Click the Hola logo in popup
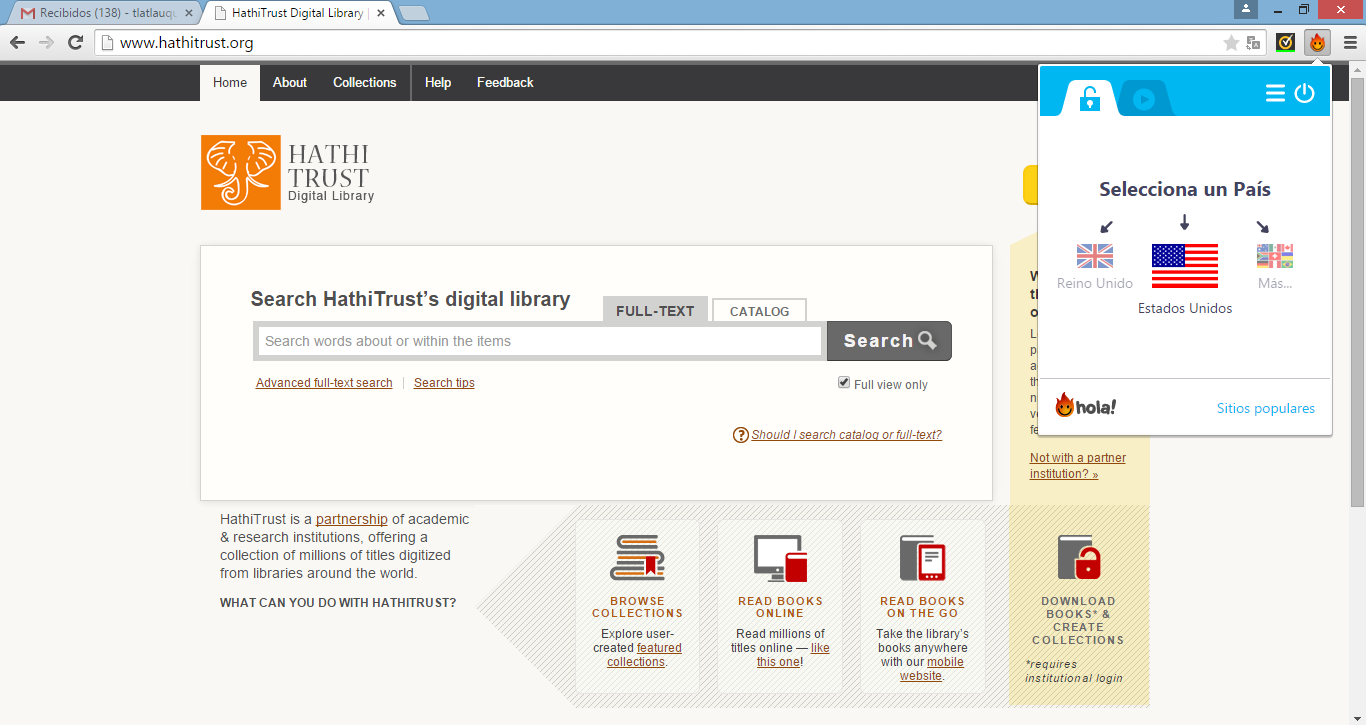This screenshot has height=725, width=1366. point(1085,406)
